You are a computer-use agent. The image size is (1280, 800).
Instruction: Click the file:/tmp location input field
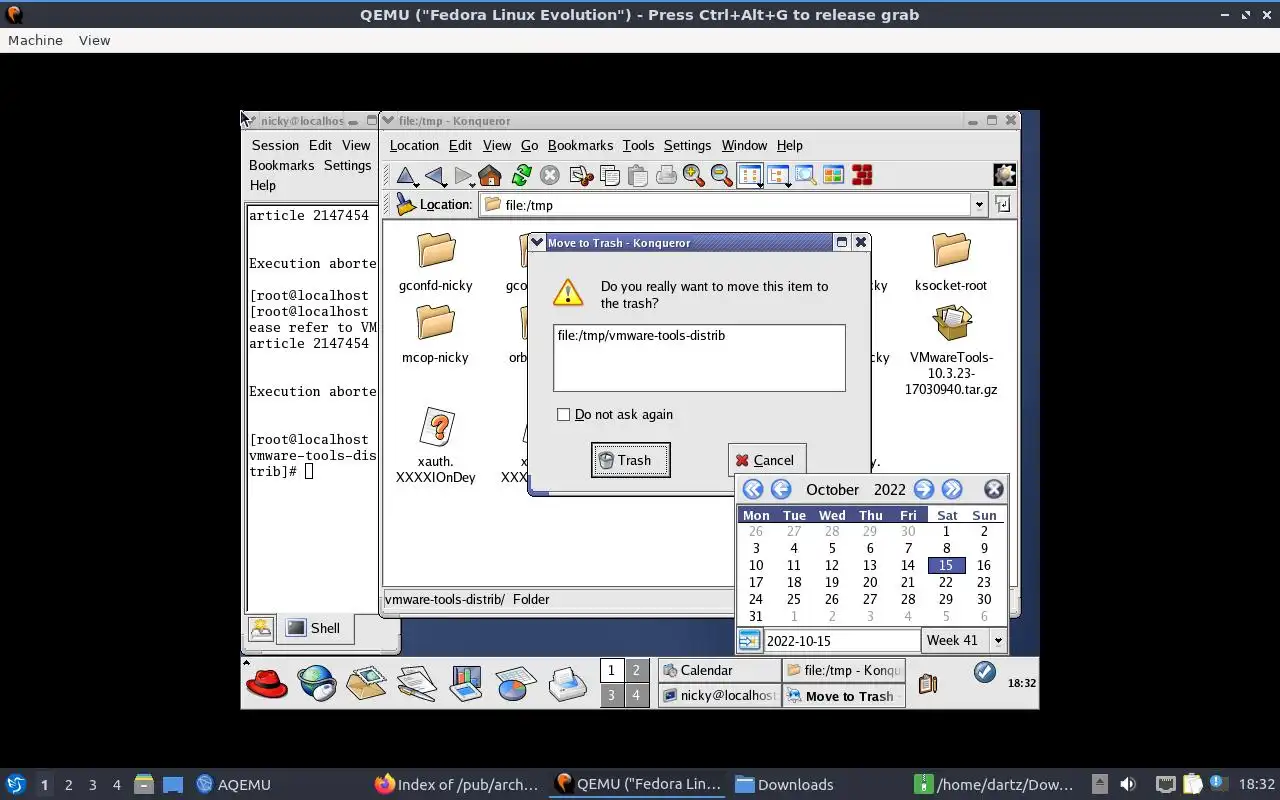(726, 205)
